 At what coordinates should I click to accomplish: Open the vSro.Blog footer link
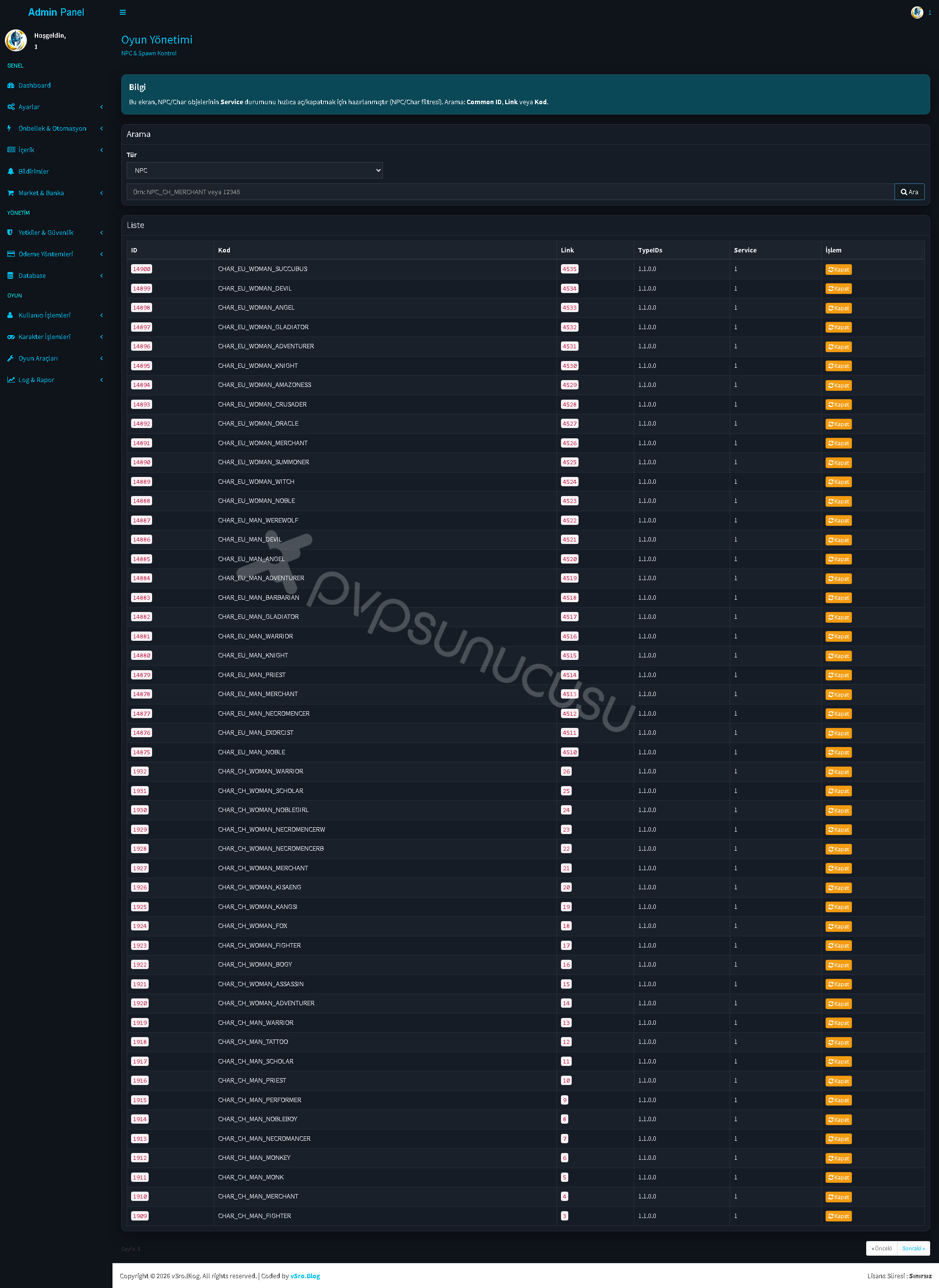pos(305,1276)
